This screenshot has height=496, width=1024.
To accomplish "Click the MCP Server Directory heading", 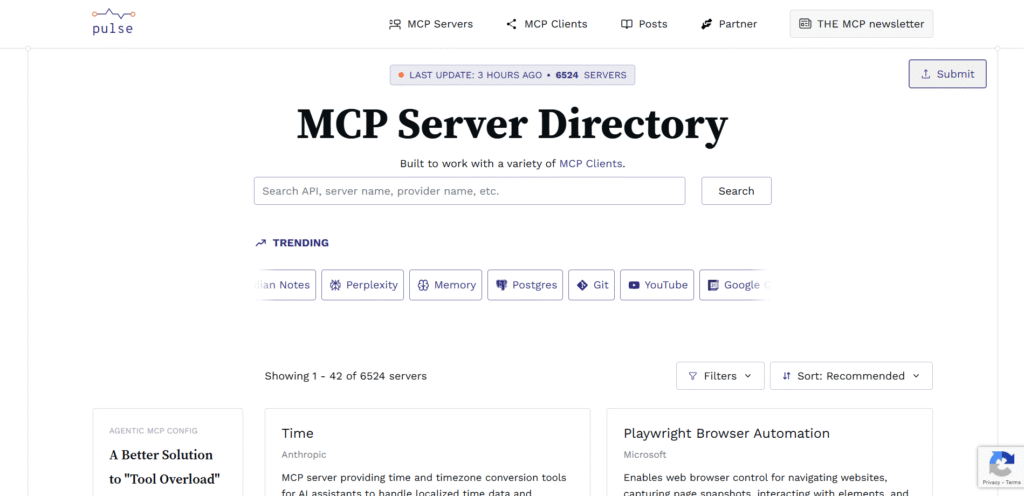I will (512, 124).
